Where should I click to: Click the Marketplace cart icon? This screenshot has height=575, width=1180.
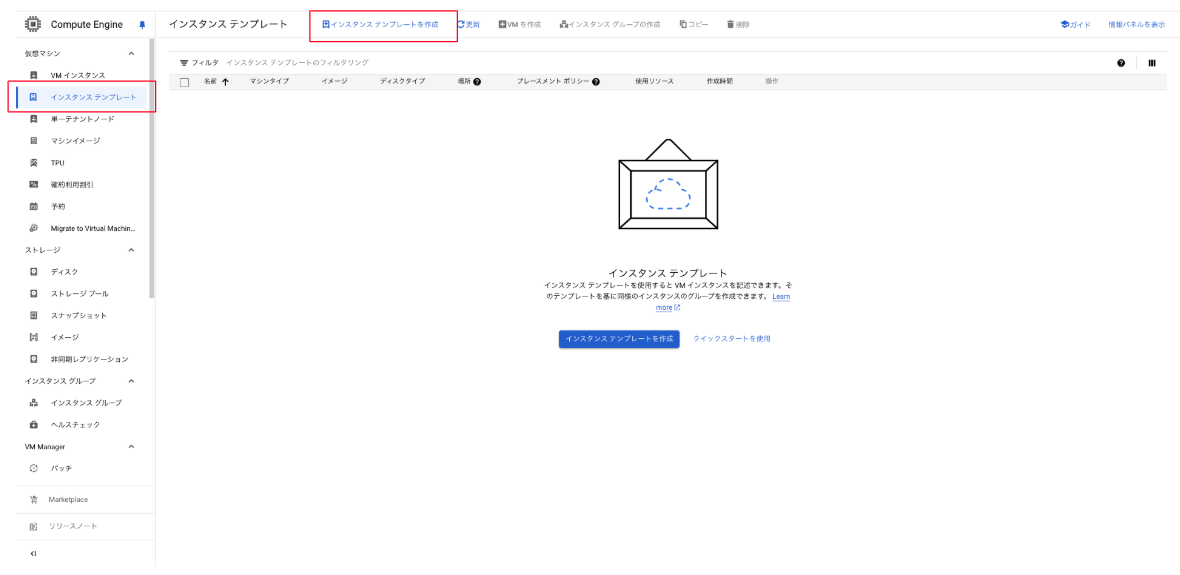click(33, 500)
